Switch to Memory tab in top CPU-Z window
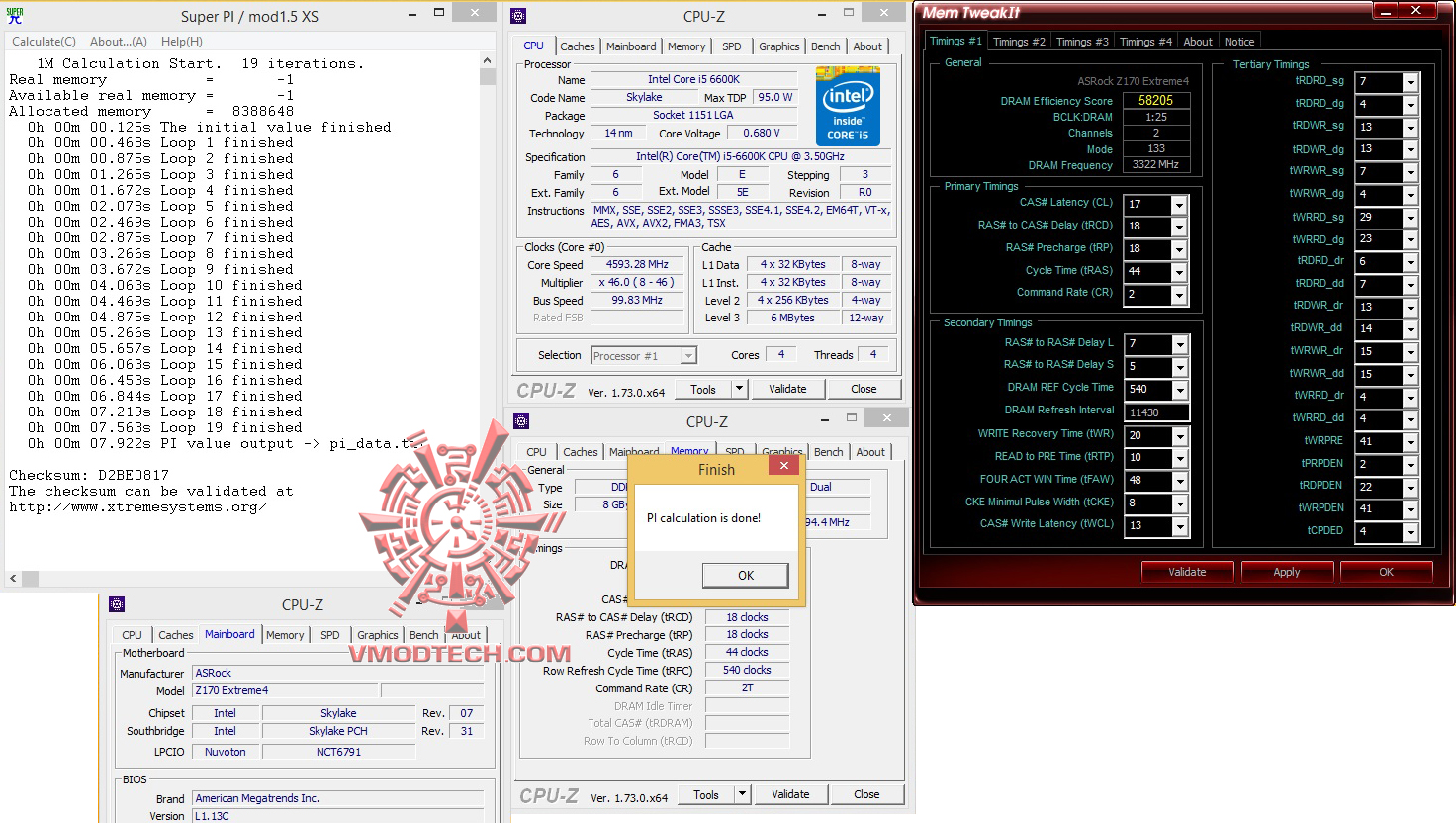The width and height of the screenshot is (1456, 823). 686,46
